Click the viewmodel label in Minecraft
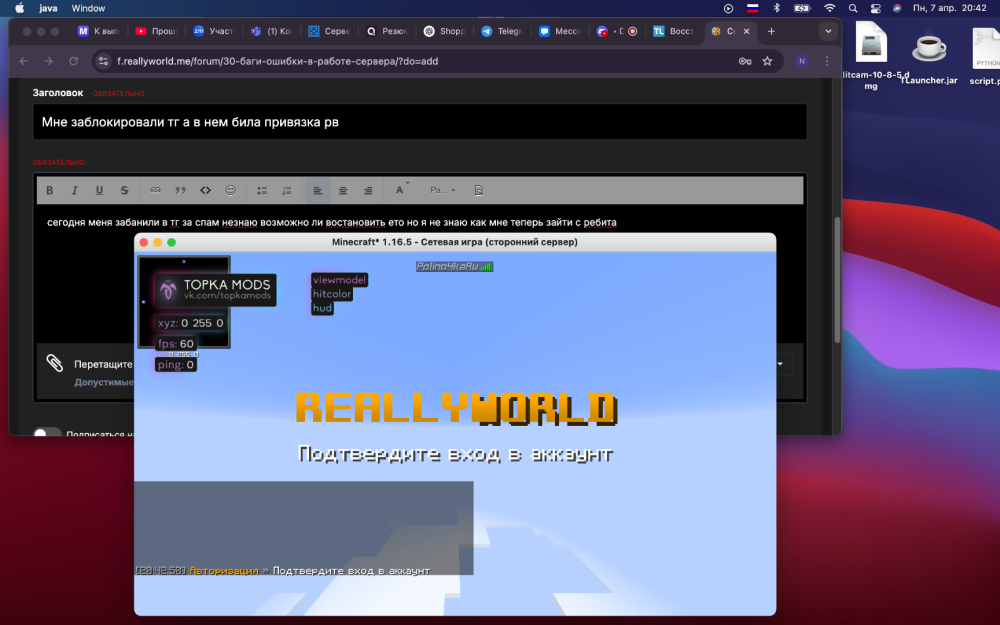This screenshot has height=625, width=1000. pos(339,280)
